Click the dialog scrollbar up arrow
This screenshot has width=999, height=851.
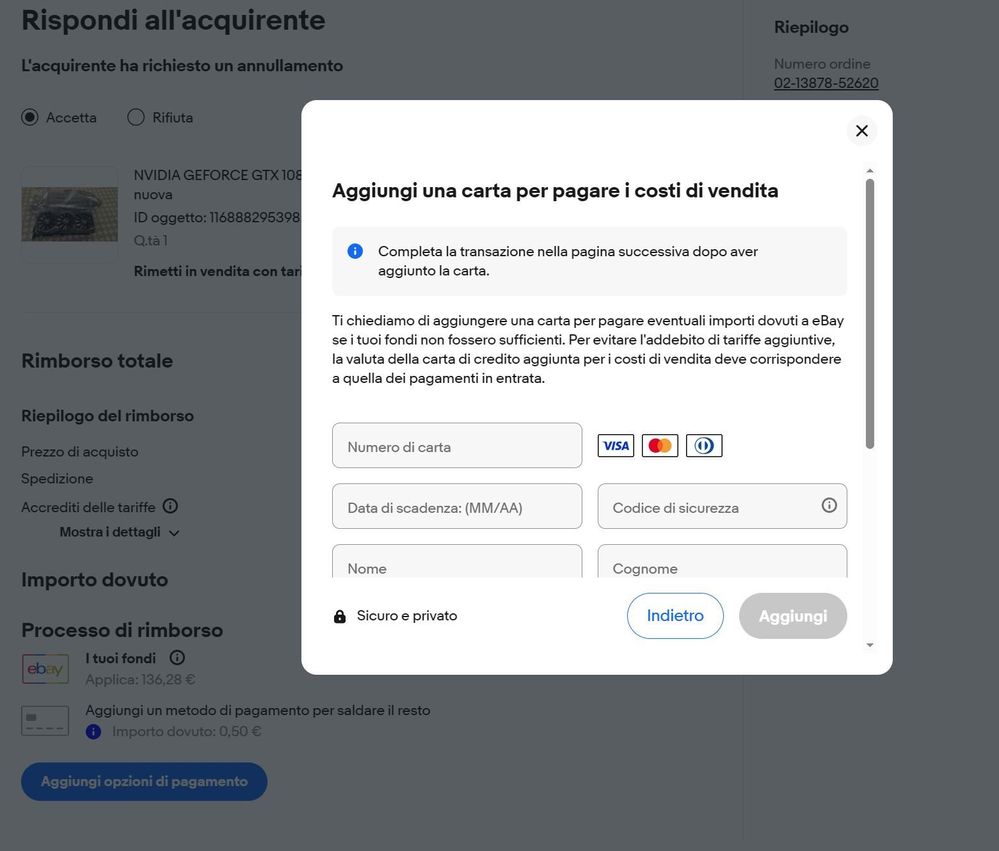click(x=870, y=171)
